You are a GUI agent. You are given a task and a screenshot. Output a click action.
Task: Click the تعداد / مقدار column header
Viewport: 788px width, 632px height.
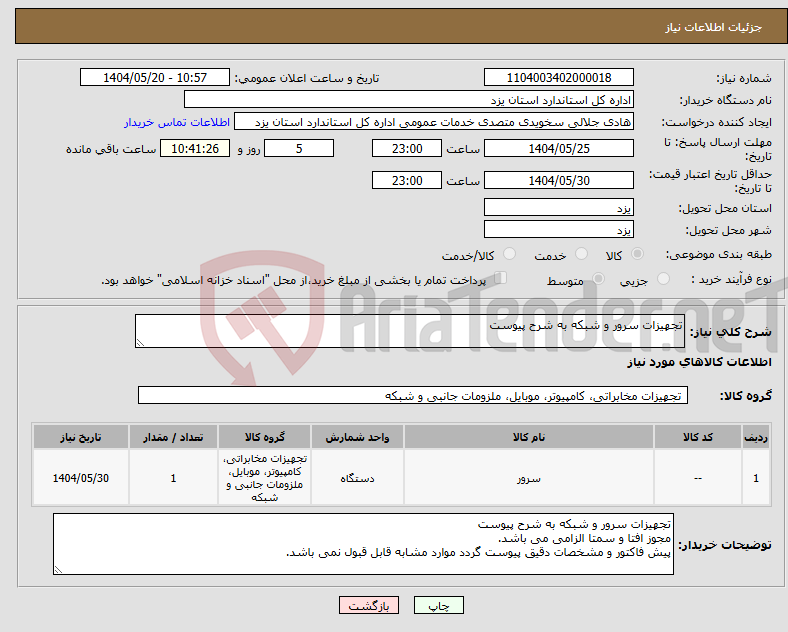(173, 437)
